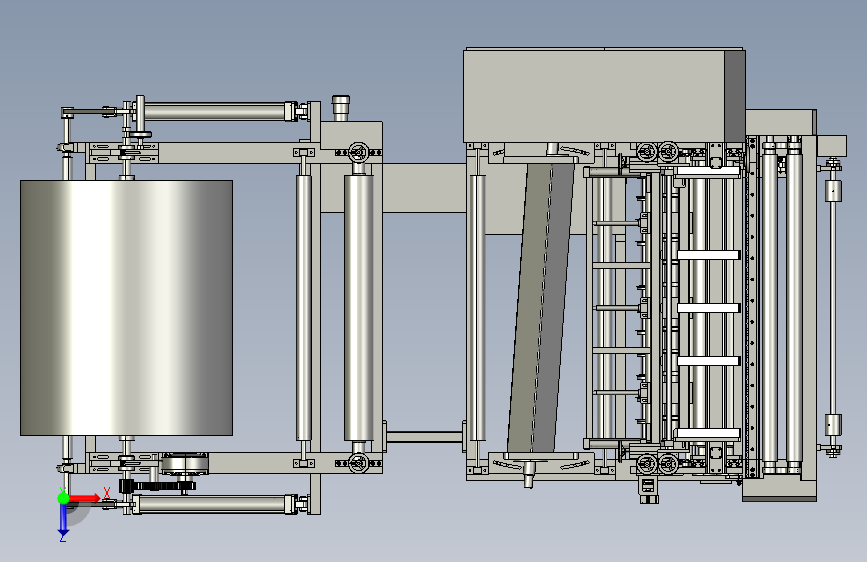This screenshot has height=562, width=867.
Task: Select the small box at upper right corner
Action: (832, 145)
